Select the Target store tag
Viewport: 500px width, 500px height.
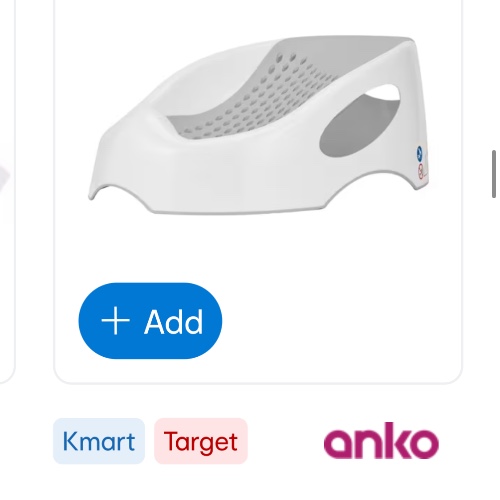tap(201, 441)
